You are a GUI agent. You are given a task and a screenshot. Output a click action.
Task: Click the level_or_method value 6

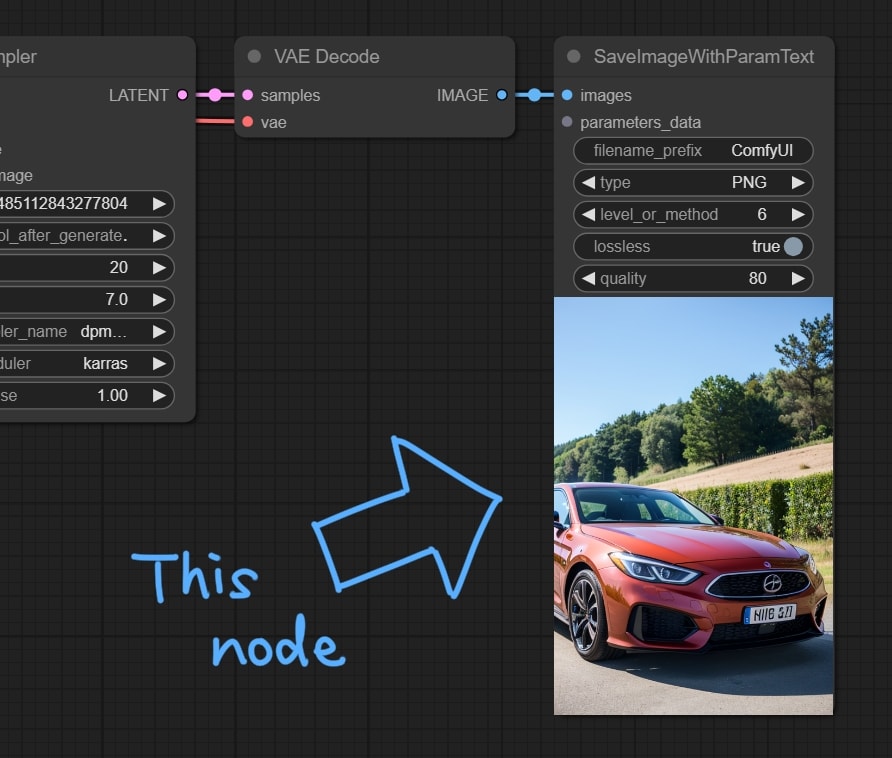(x=762, y=215)
